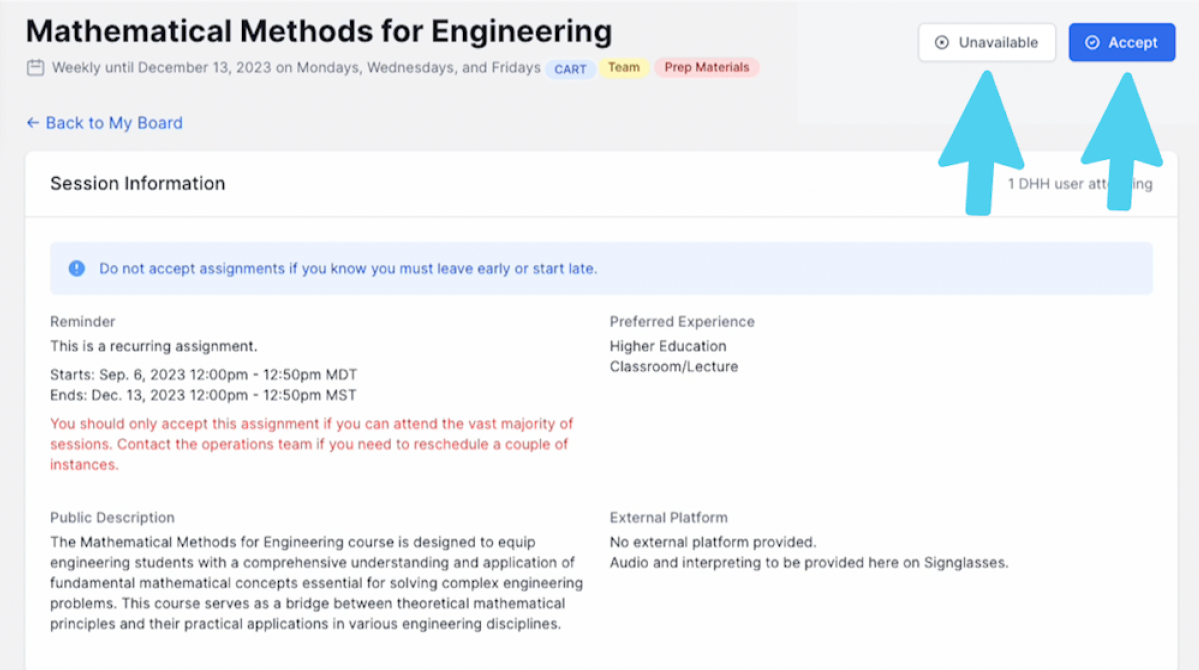Click the weekly schedule text under the title
The width and height of the screenshot is (1199, 670).
(x=296, y=68)
